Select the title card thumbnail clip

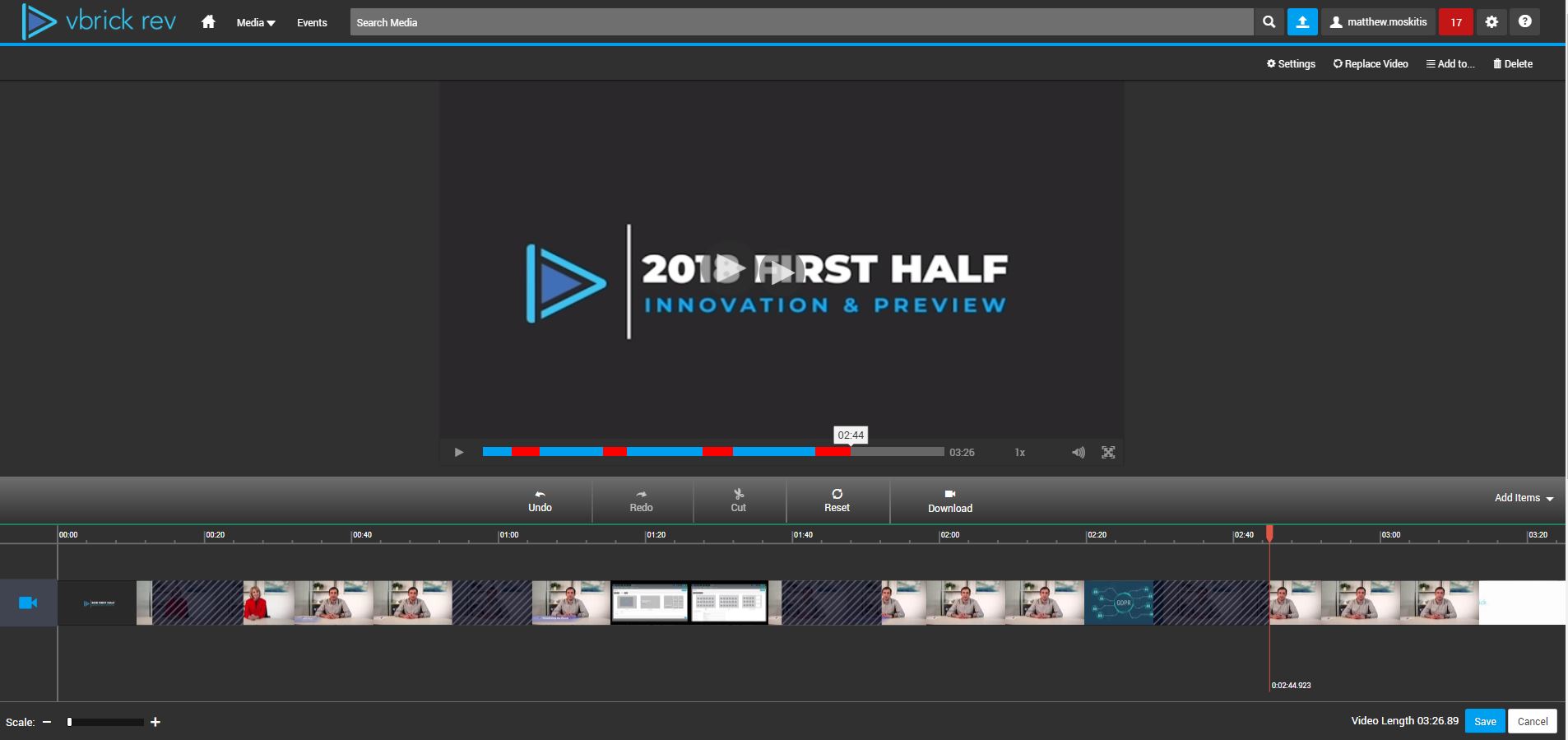pyautogui.click(x=97, y=603)
